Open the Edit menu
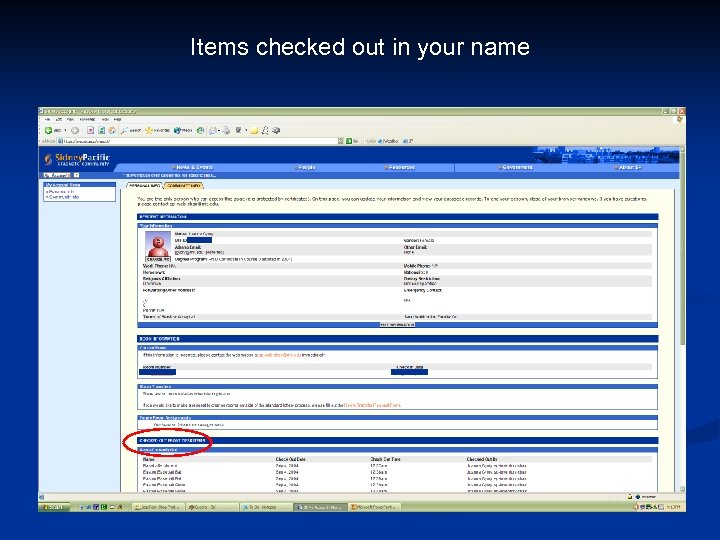Screen dimensions: 720x540 click(x=59, y=119)
